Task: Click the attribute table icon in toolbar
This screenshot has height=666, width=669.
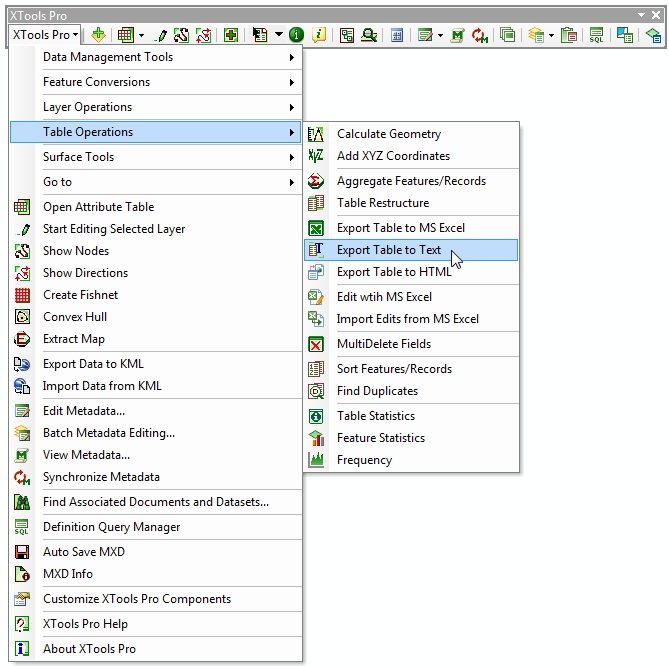Action: pos(125,35)
